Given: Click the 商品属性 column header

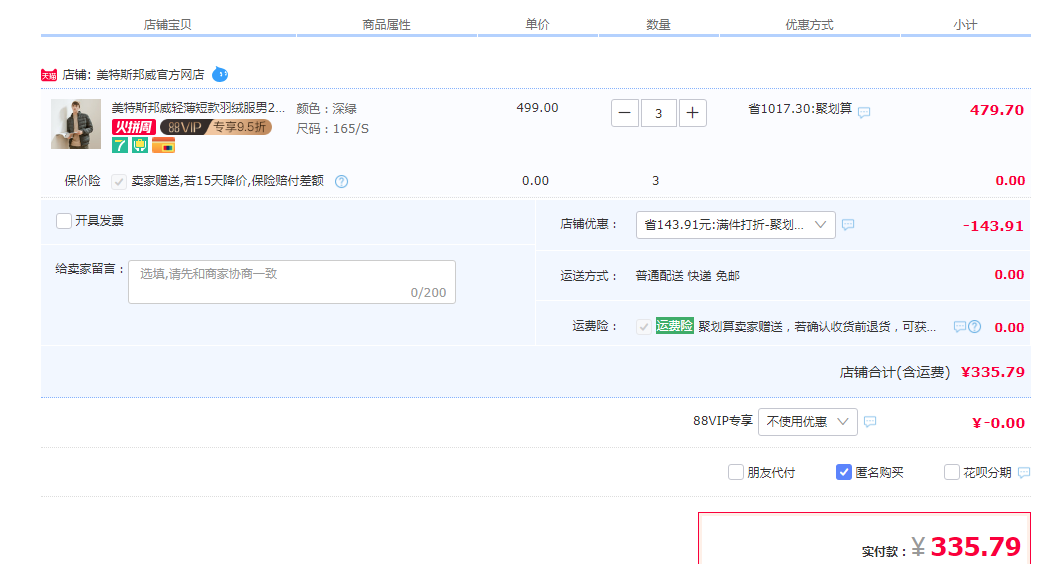Looking at the screenshot, I should tap(387, 25).
